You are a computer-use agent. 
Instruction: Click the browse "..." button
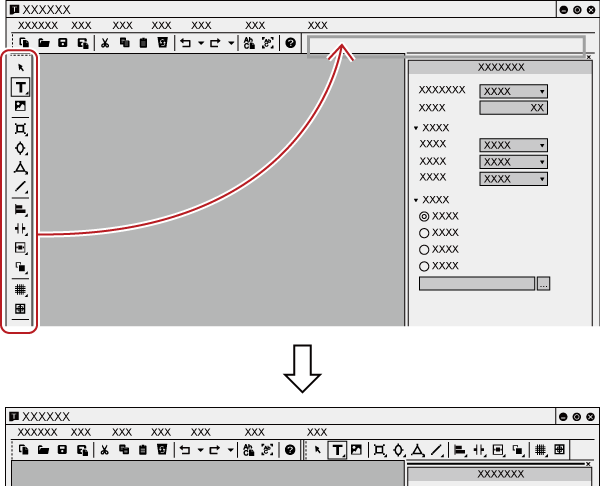543,284
